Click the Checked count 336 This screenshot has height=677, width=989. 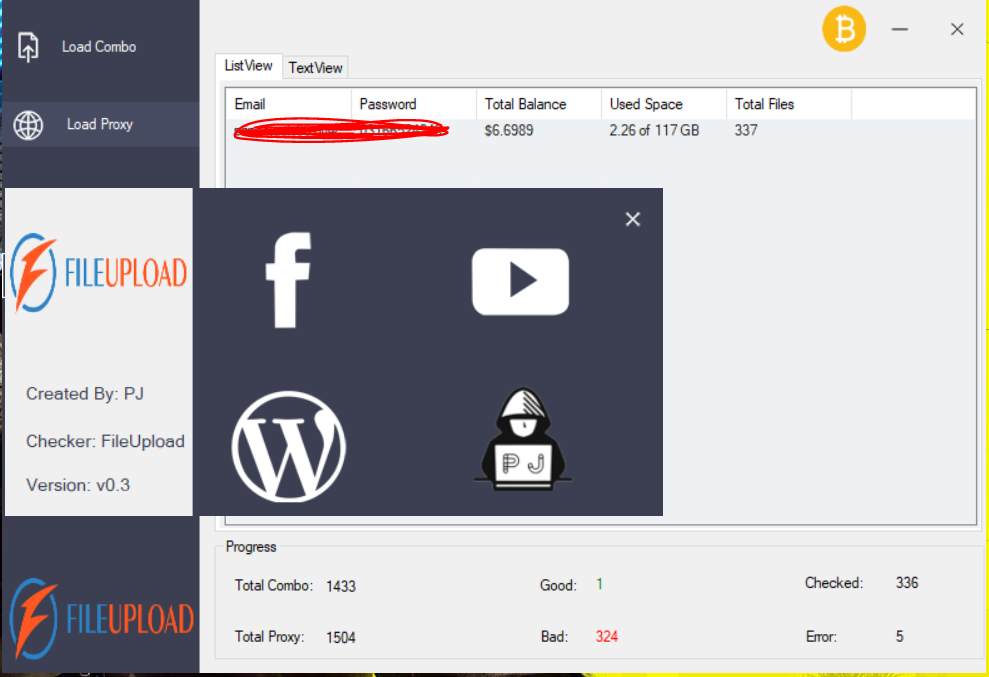(x=907, y=583)
